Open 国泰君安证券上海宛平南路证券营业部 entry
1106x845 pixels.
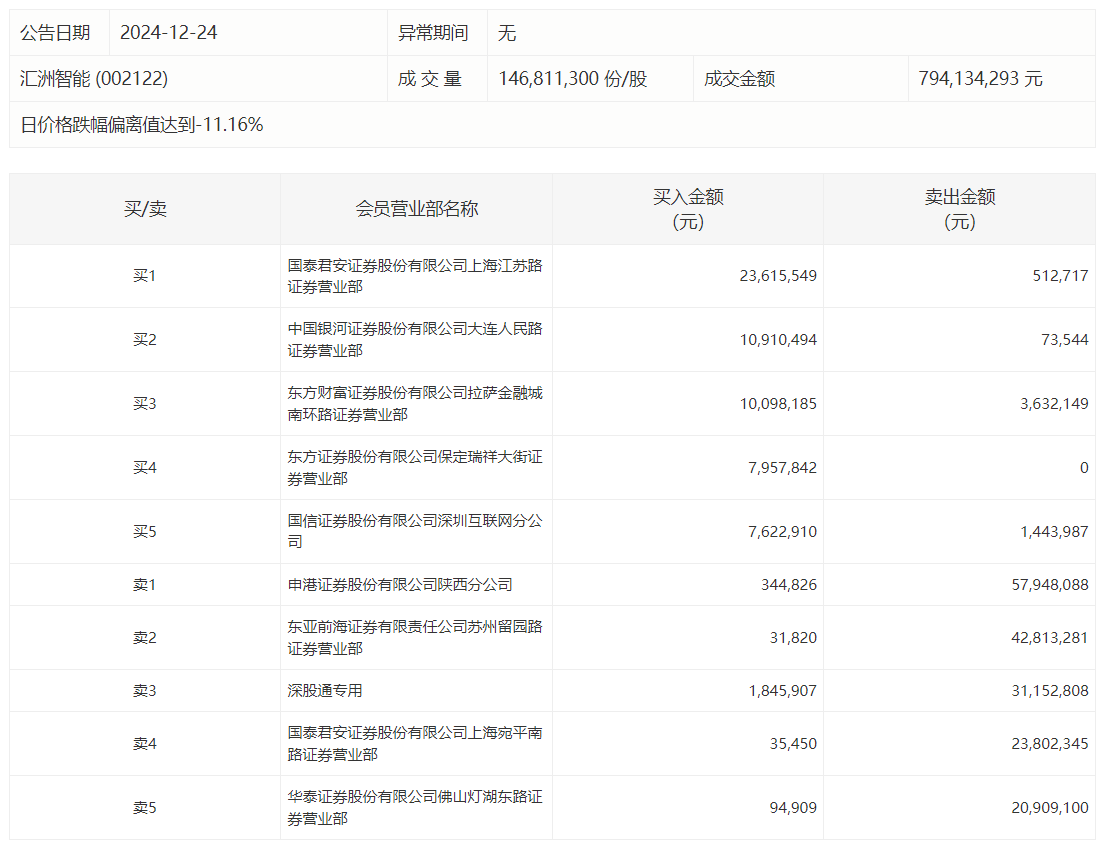[x=414, y=744]
